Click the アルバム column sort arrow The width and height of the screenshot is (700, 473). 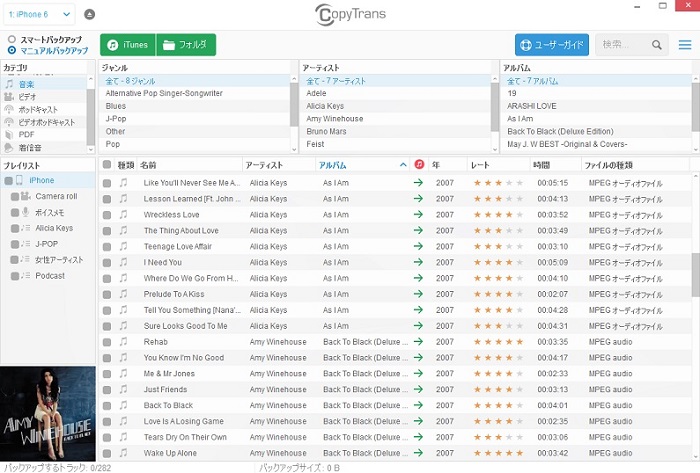coord(403,165)
